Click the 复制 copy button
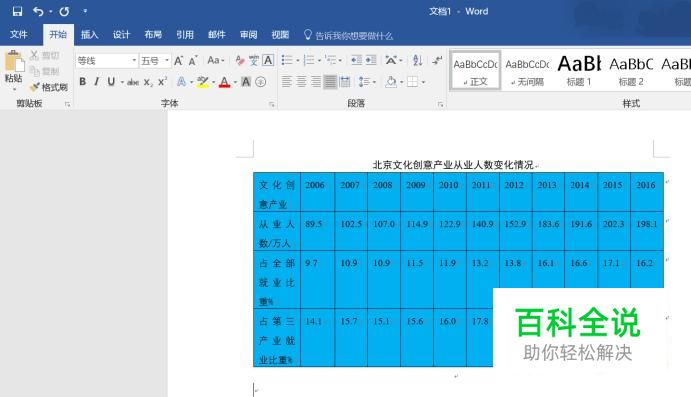691x397 pixels. [44, 71]
